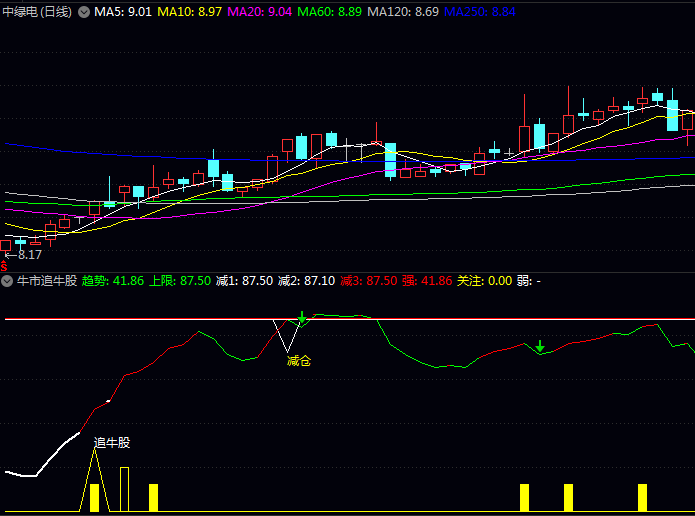
Task: Select the blue MA250 label
Action: point(479,11)
